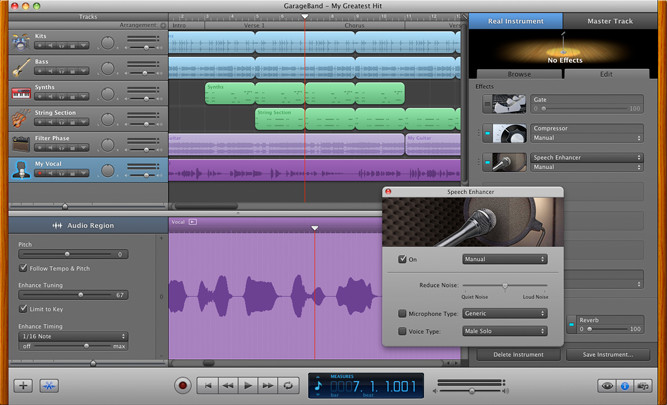This screenshot has height=405, width=667.
Task: Mute the Synths track
Action: [x=50, y=97]
